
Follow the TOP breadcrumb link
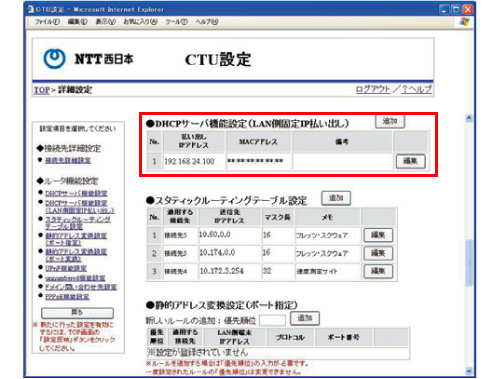pos(42,90)
